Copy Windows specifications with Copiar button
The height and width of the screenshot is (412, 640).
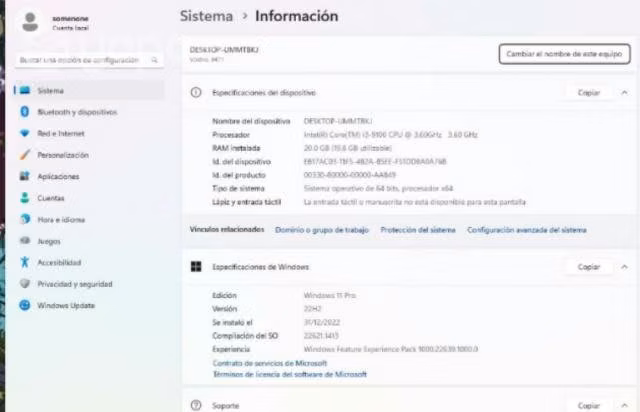[589, 267]
